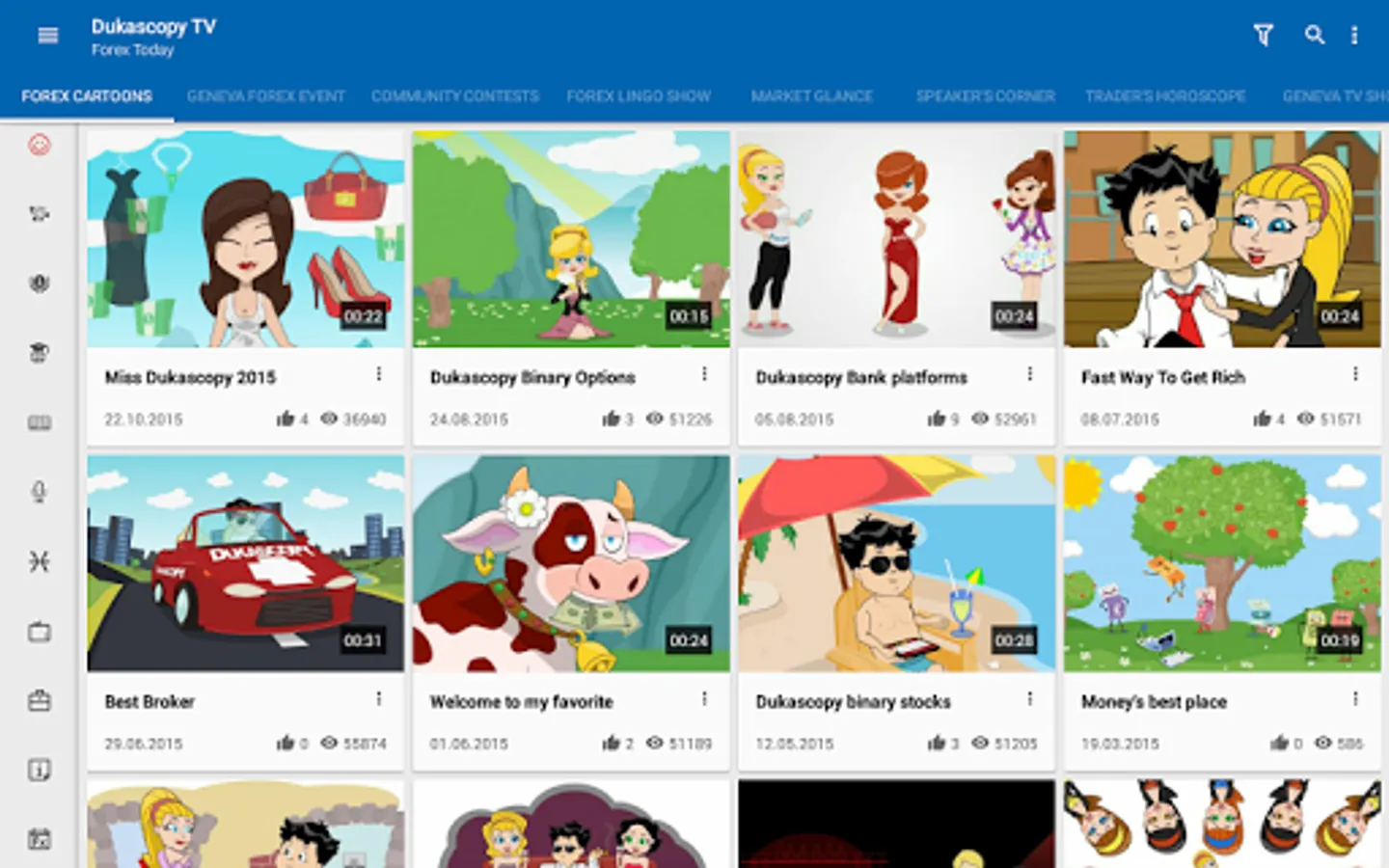This screenshot has height=868, width=1389.
Task: Open options for Fast Way To Get Rich card
Action: [x=1355, y=374]
